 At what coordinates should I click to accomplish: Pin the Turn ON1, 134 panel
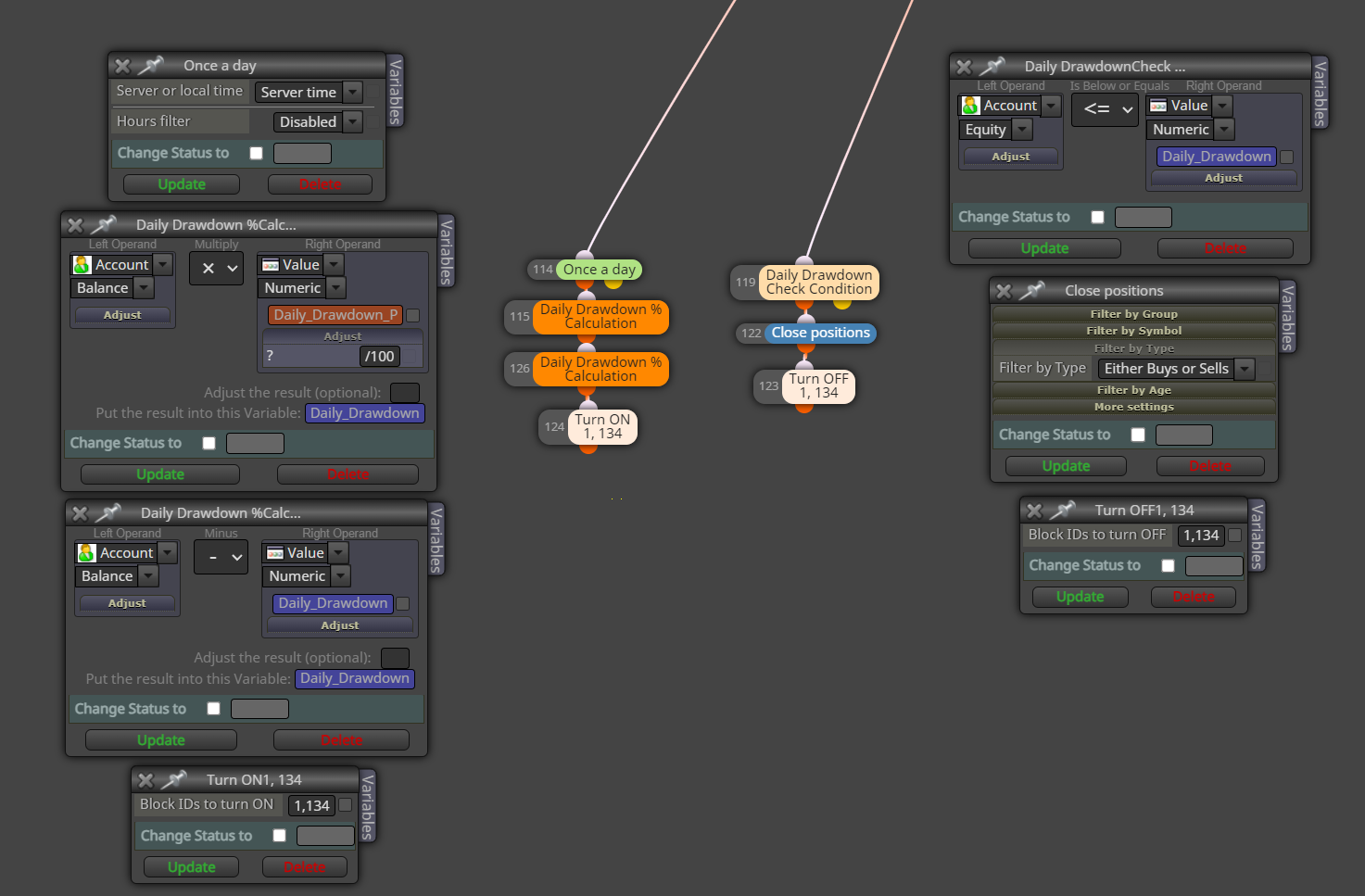click(173, 779)
